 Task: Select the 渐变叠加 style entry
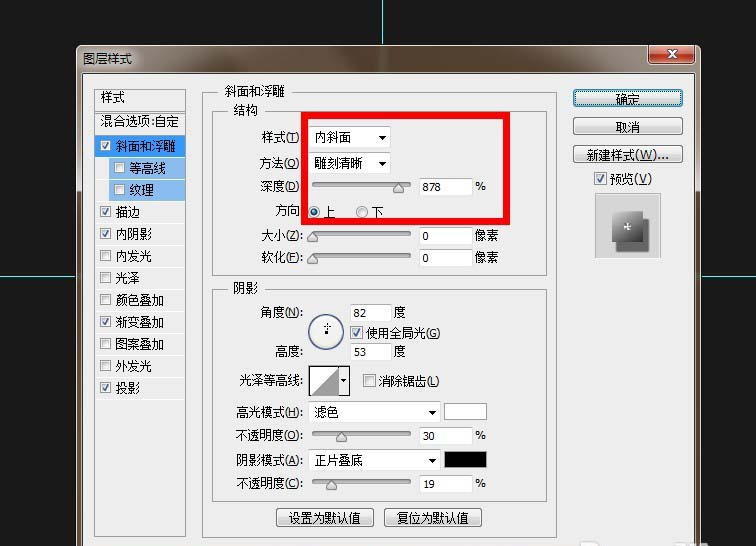click(x=140, y=322)
